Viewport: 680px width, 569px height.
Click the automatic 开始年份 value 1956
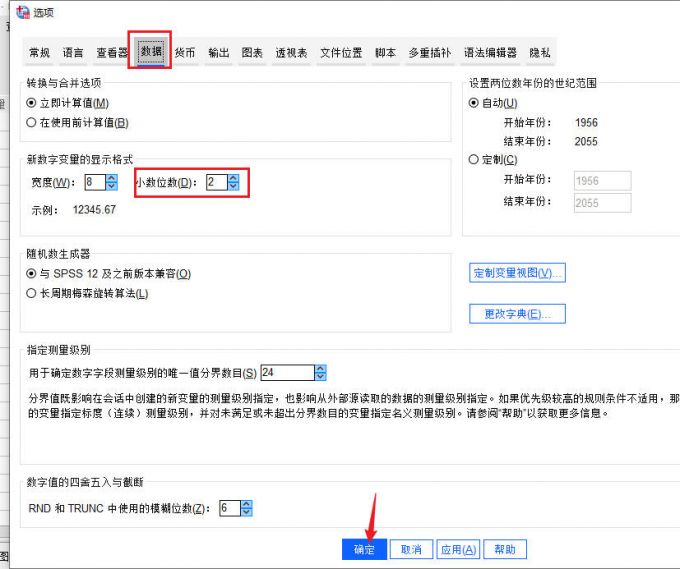[x=586, y=123]
